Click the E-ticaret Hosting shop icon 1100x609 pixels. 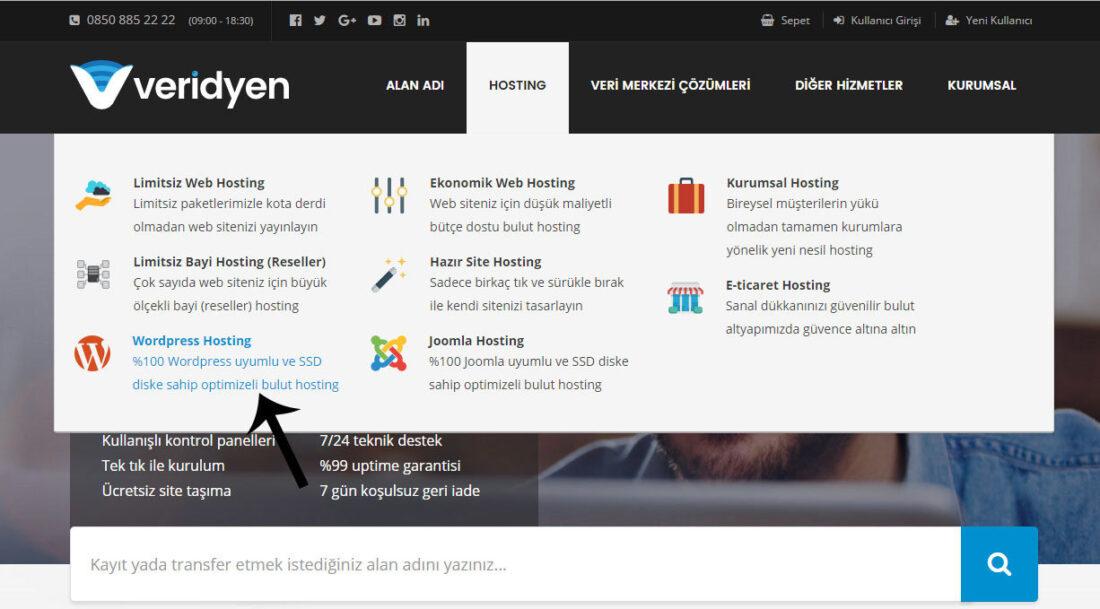click(x=685, y=297)
